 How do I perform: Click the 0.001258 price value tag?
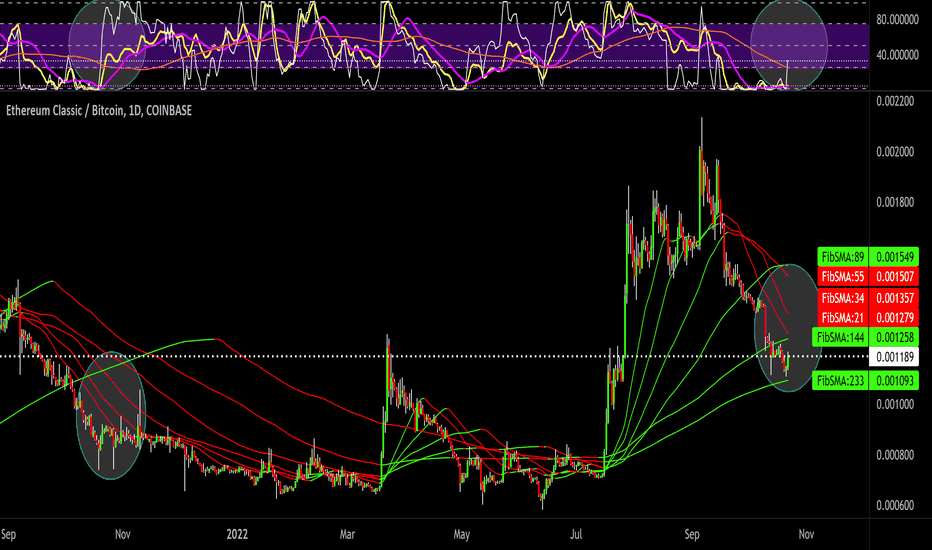coord(895,337)
